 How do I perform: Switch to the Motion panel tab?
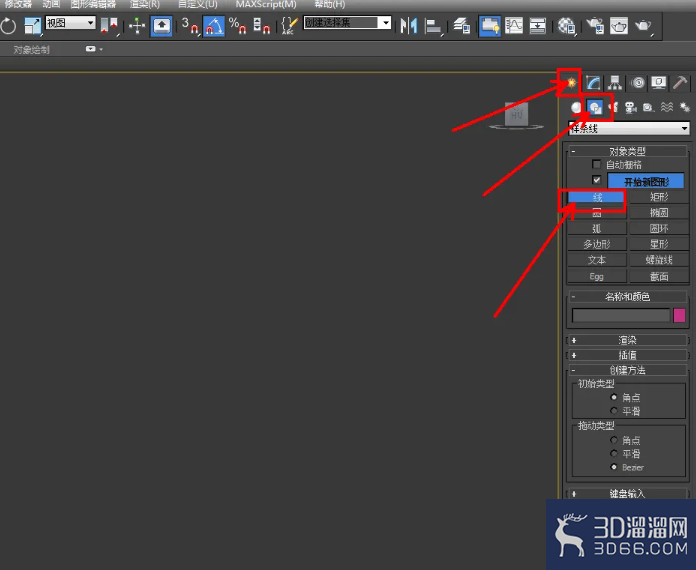(x=637, y=83)
